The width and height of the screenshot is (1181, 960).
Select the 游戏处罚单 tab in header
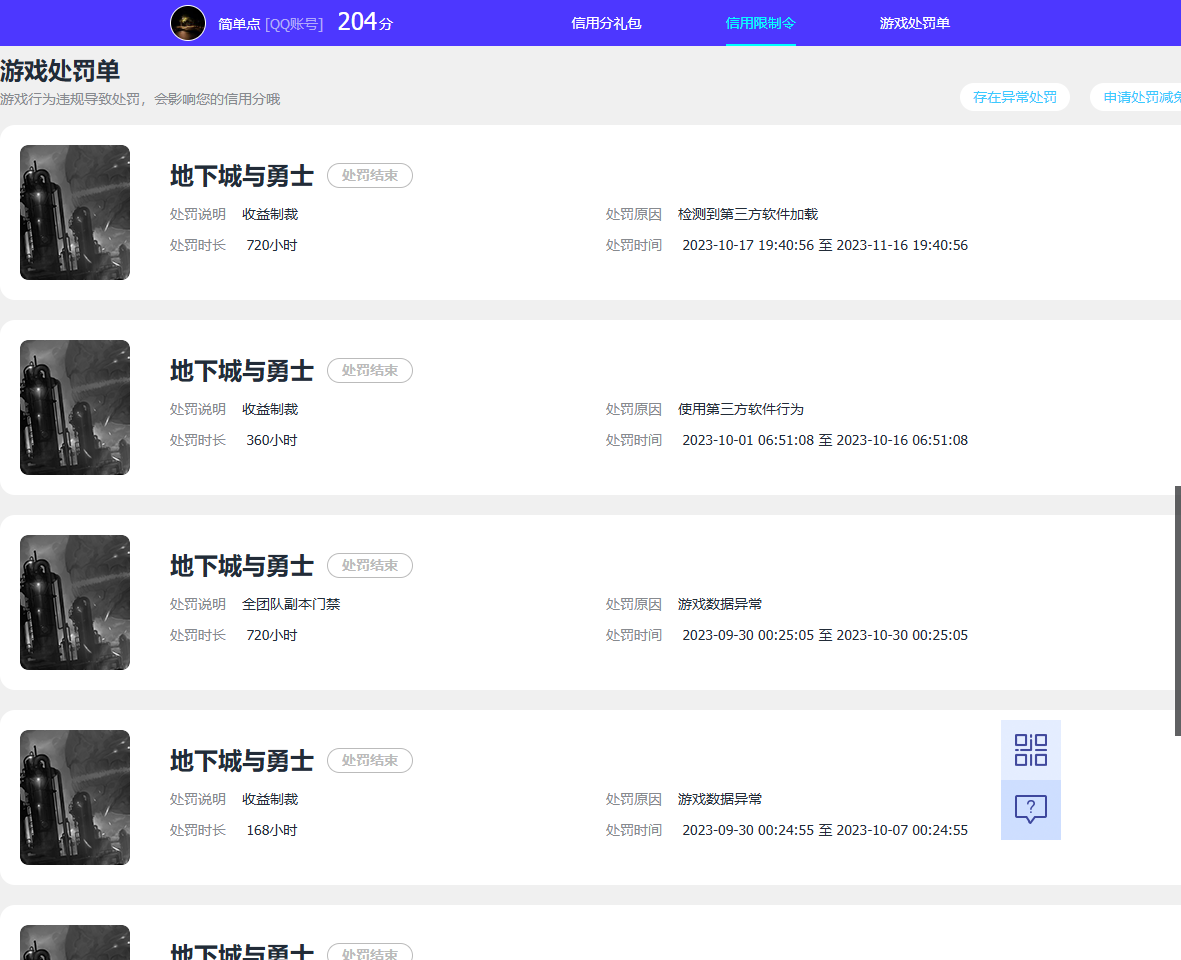pyautogui.click(x=914, y=23)
